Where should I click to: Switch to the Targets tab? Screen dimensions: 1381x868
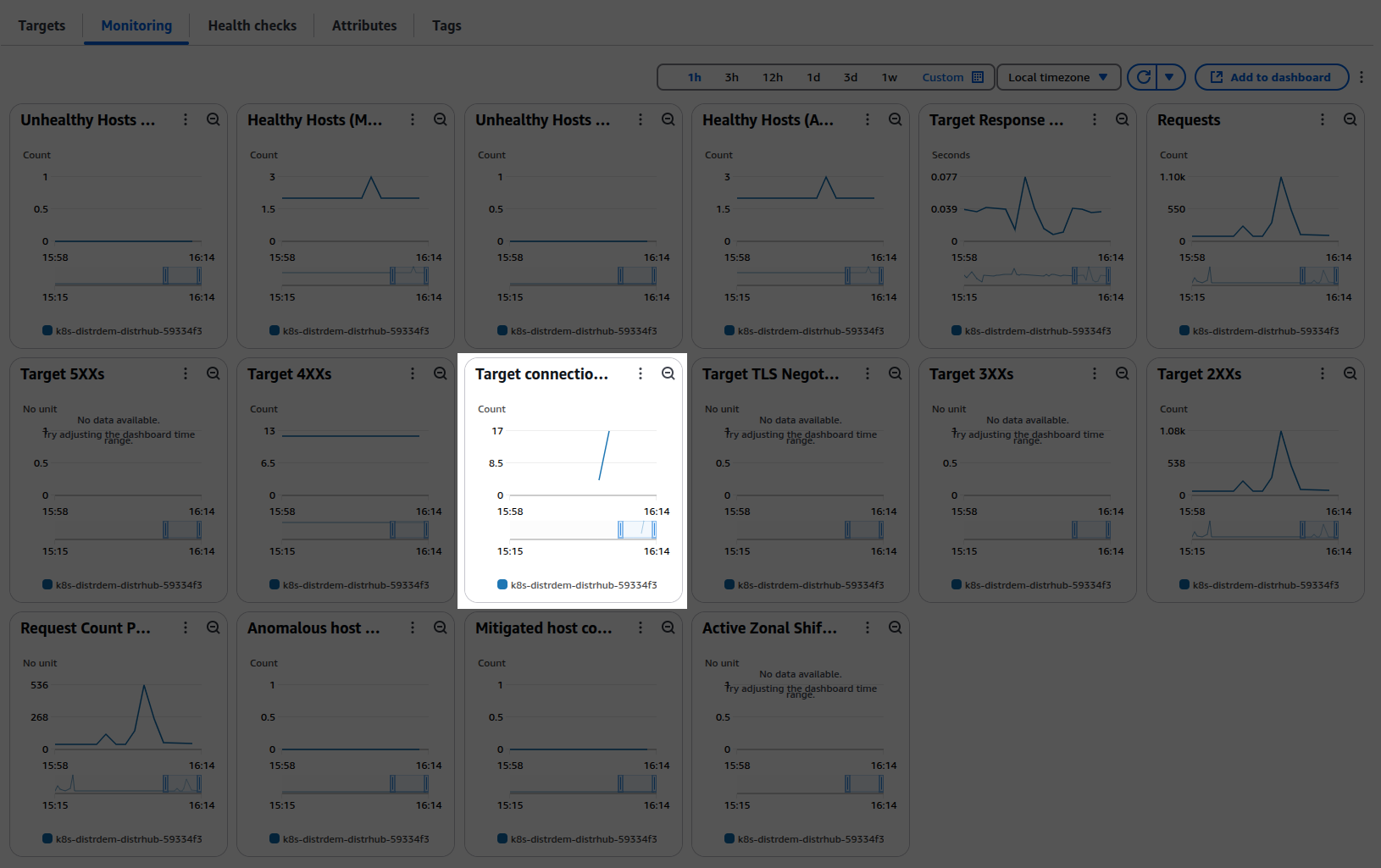[x=42, y=25]
